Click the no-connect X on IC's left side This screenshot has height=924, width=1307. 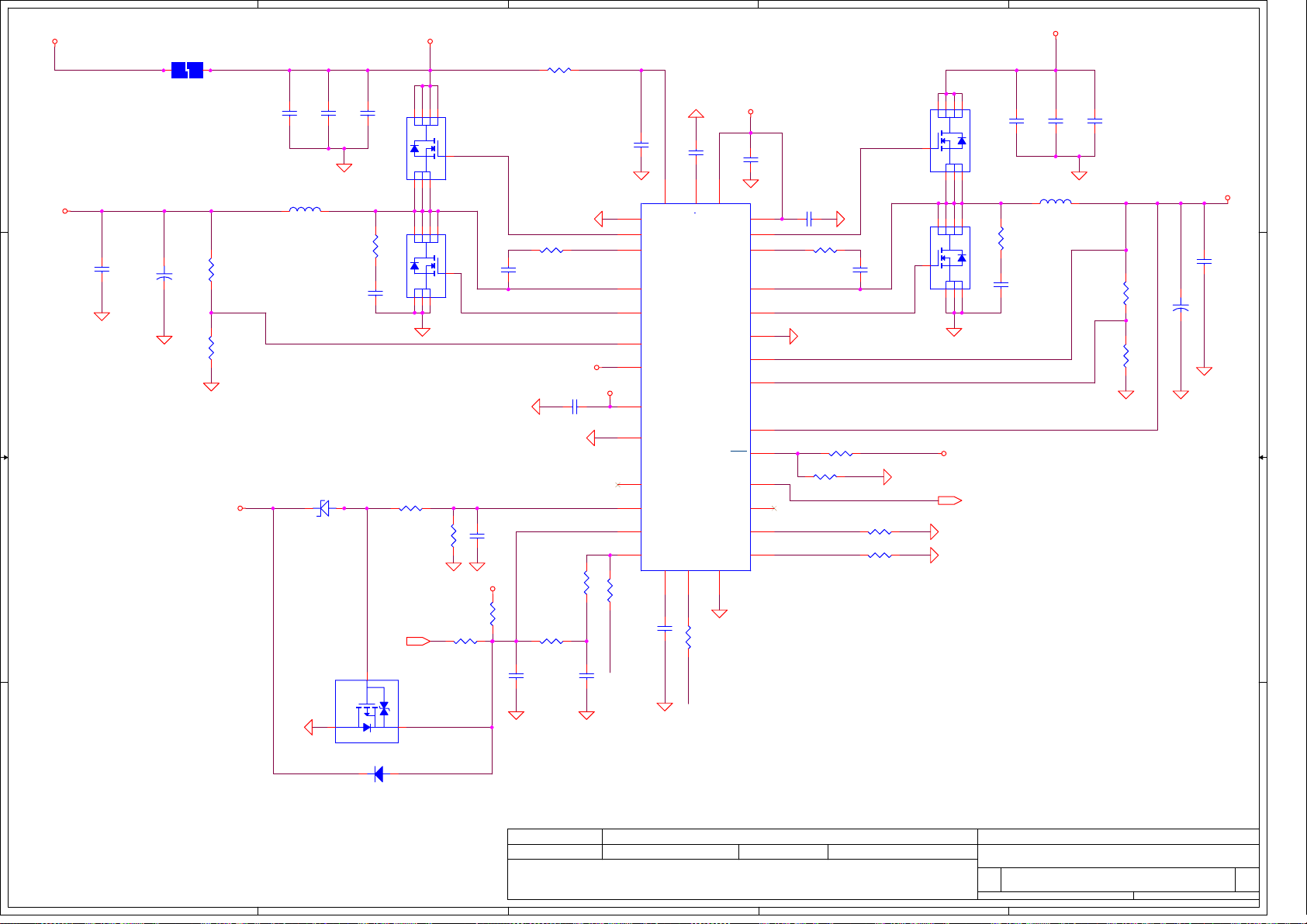(x=617, y=484)
